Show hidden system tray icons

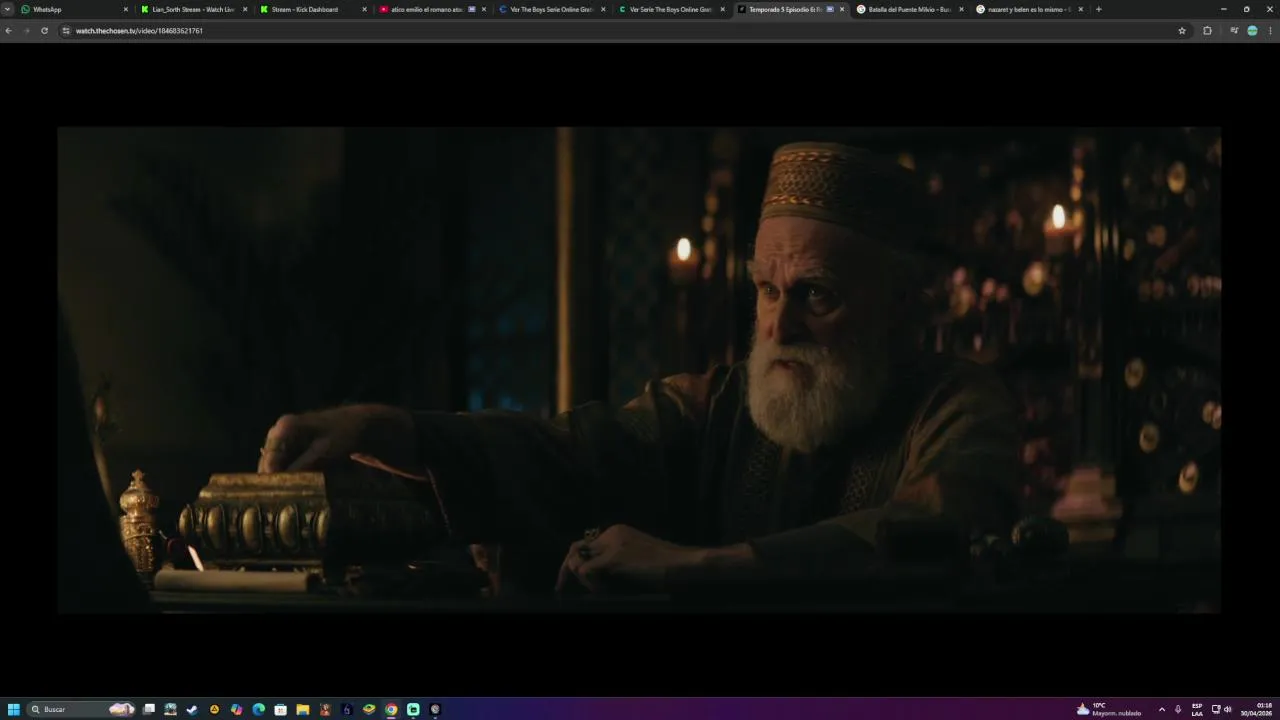(1161, 709)
